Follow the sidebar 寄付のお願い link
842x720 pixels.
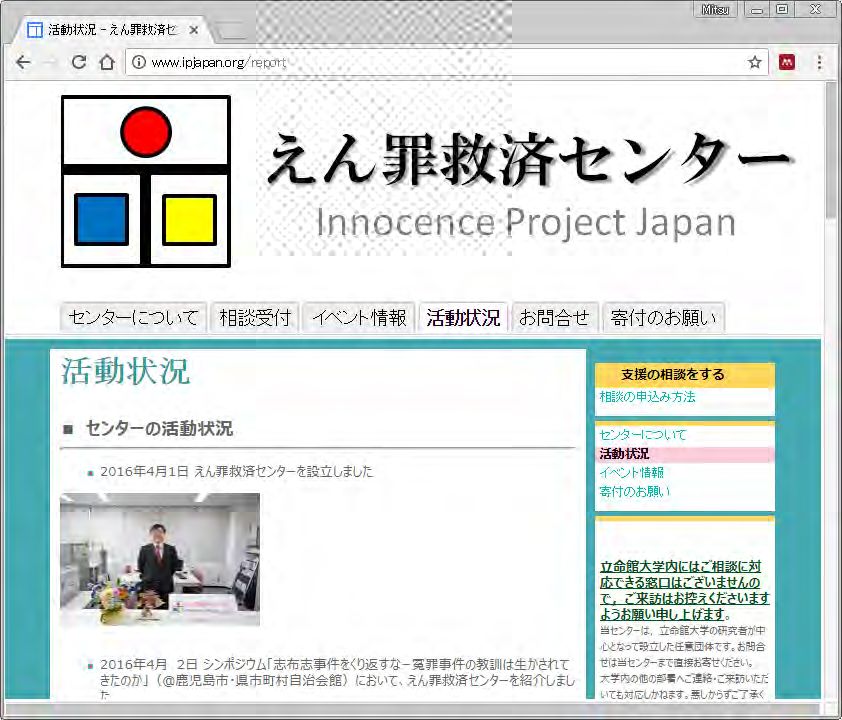[x=635, y=491]
